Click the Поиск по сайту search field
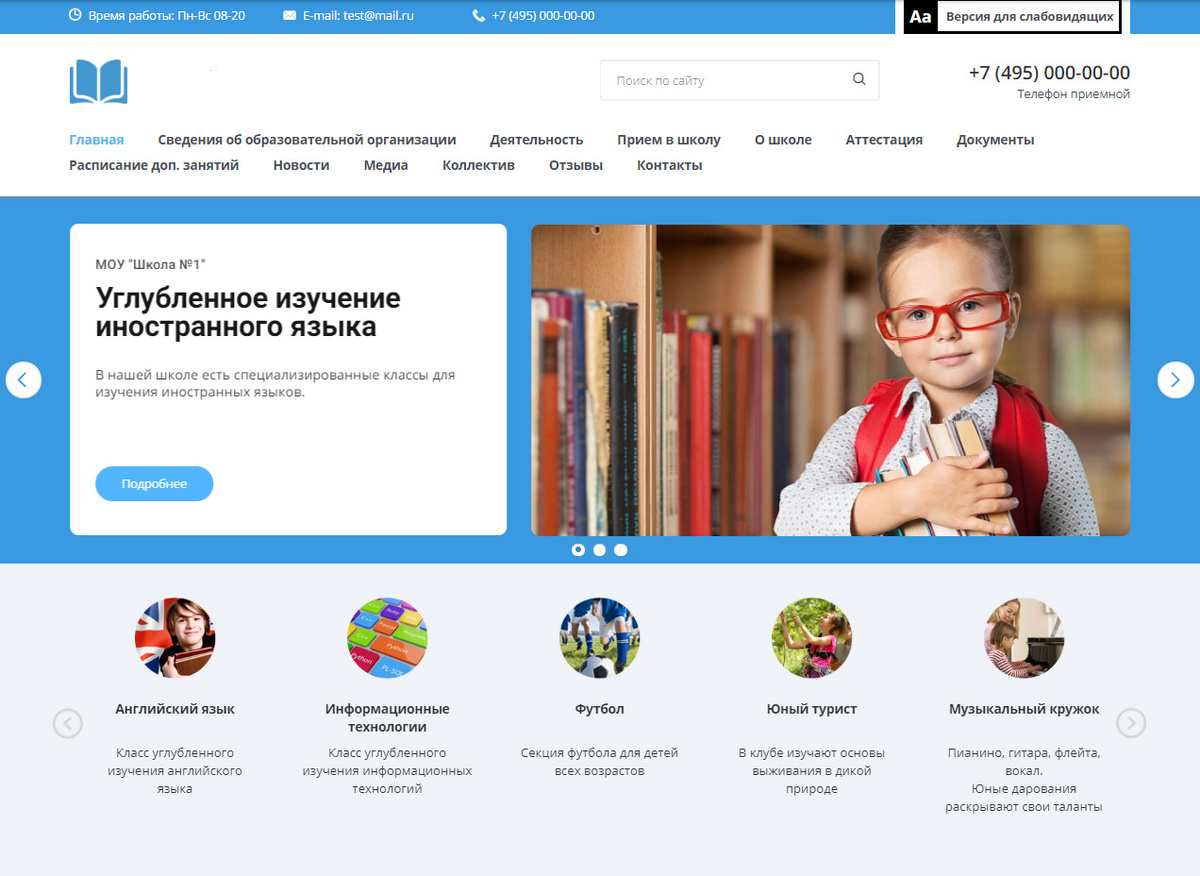The image size is (1200, 876). click(x=739, y=80)
